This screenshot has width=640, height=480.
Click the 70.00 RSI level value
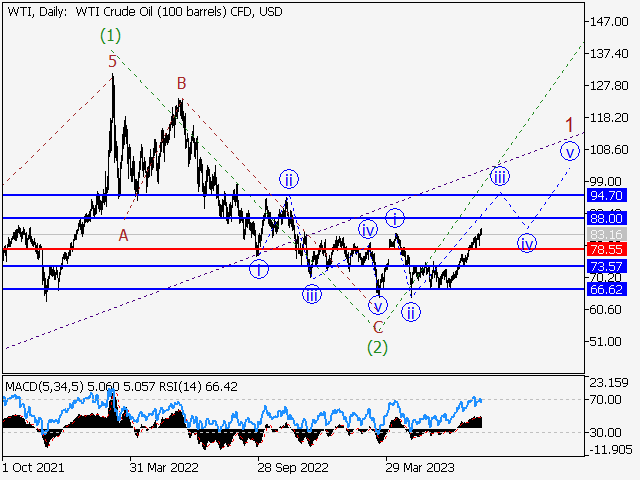point(606,400)
